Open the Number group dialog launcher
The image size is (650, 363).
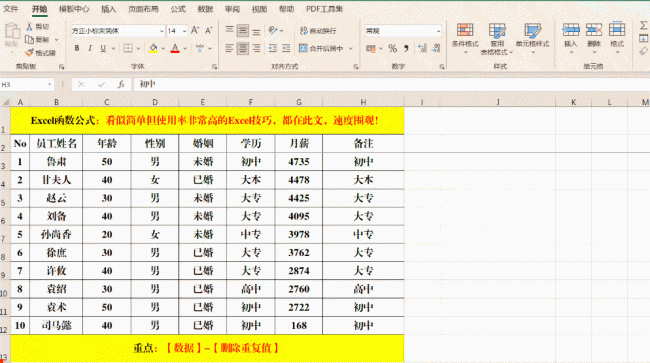click(x=442, y=67)
